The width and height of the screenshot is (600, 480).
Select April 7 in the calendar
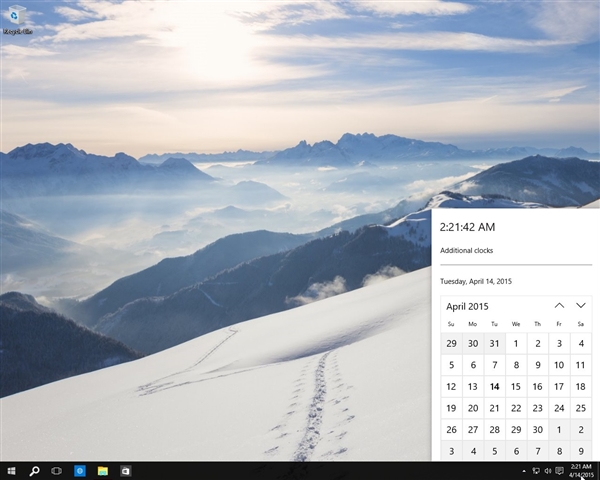pyautogui.click(x=494, y=365)
